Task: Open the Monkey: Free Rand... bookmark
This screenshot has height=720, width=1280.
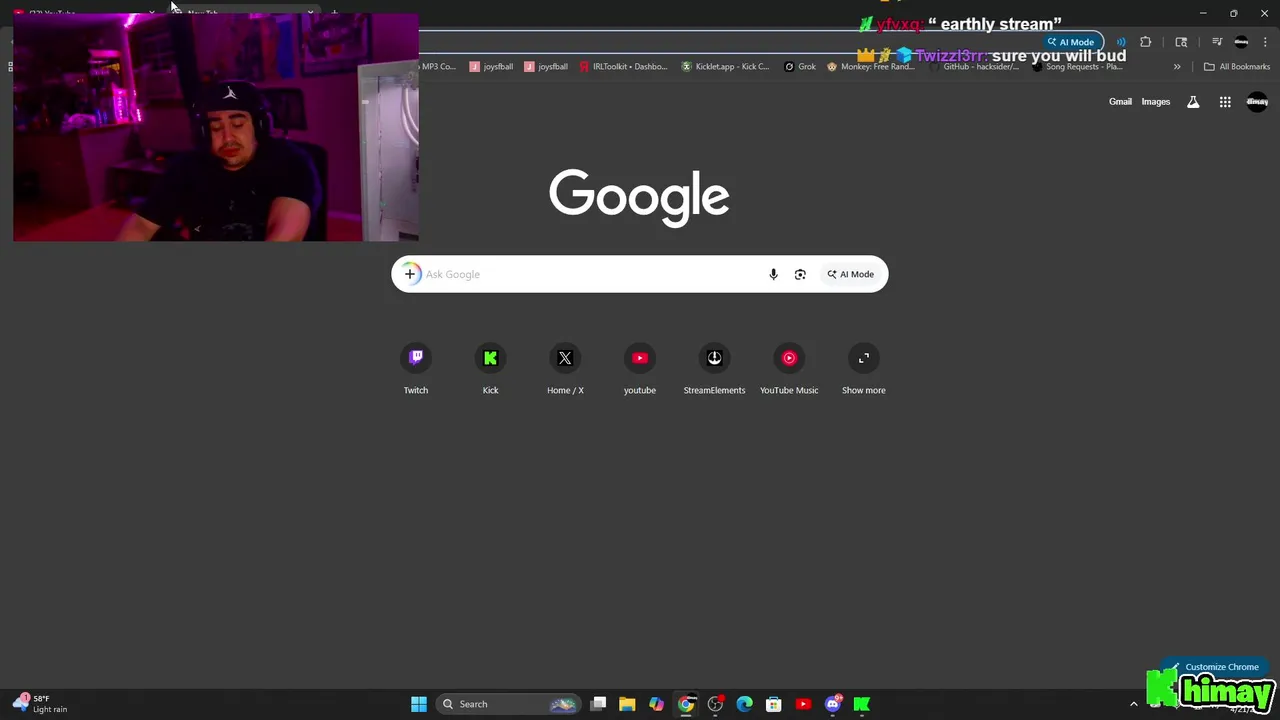Action: pos(871,67)
